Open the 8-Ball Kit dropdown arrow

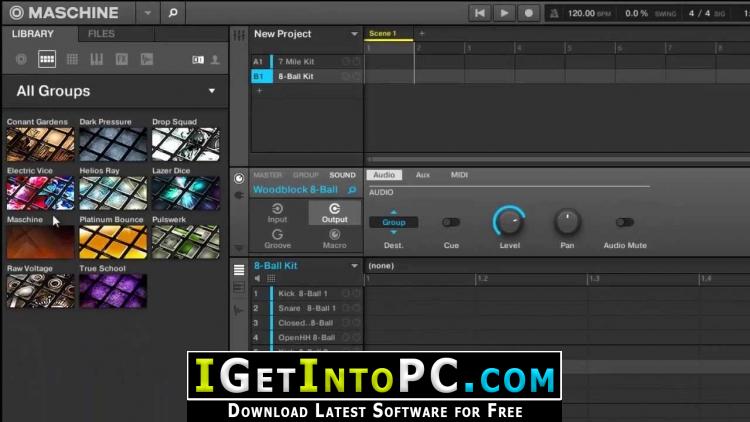(x=354, y=266)
